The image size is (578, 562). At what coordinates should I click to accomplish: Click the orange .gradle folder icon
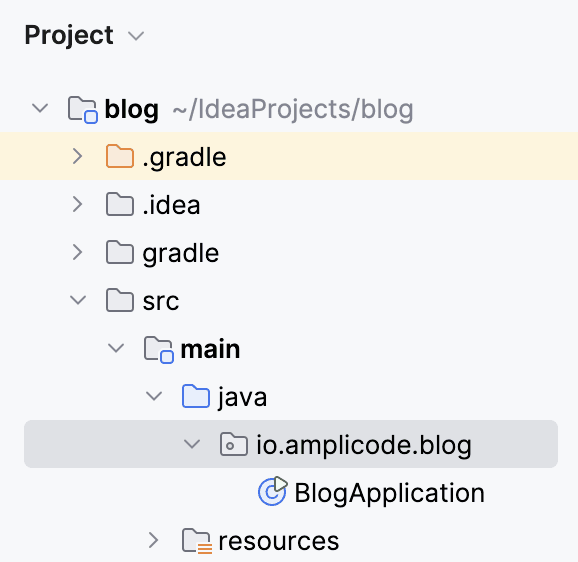click(x=120, y=156)
